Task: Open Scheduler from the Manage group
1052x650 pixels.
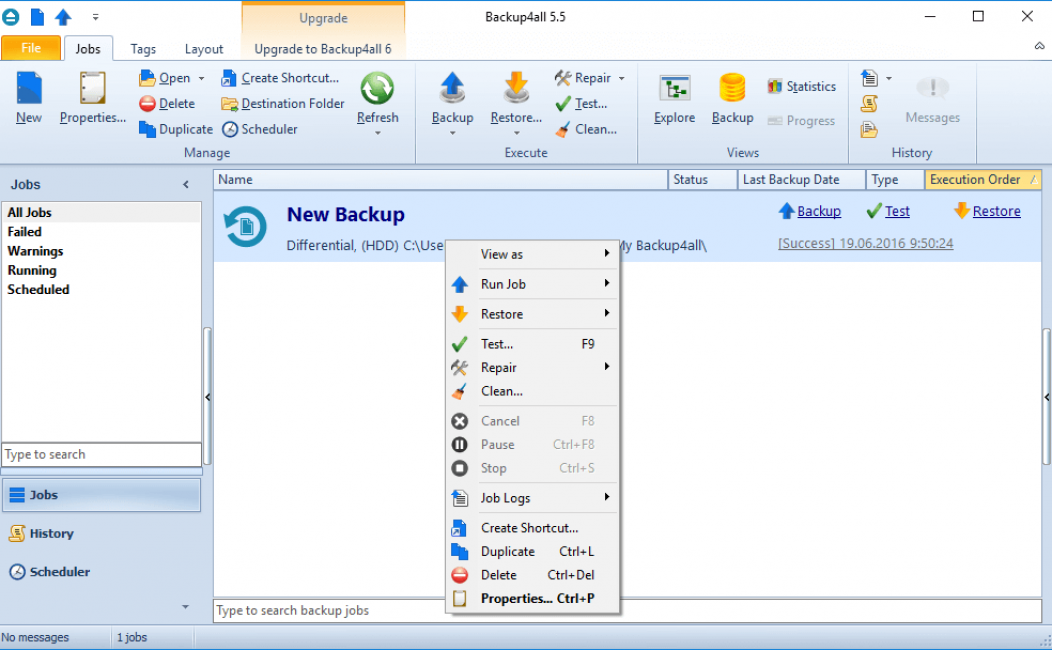Action: 260,129
